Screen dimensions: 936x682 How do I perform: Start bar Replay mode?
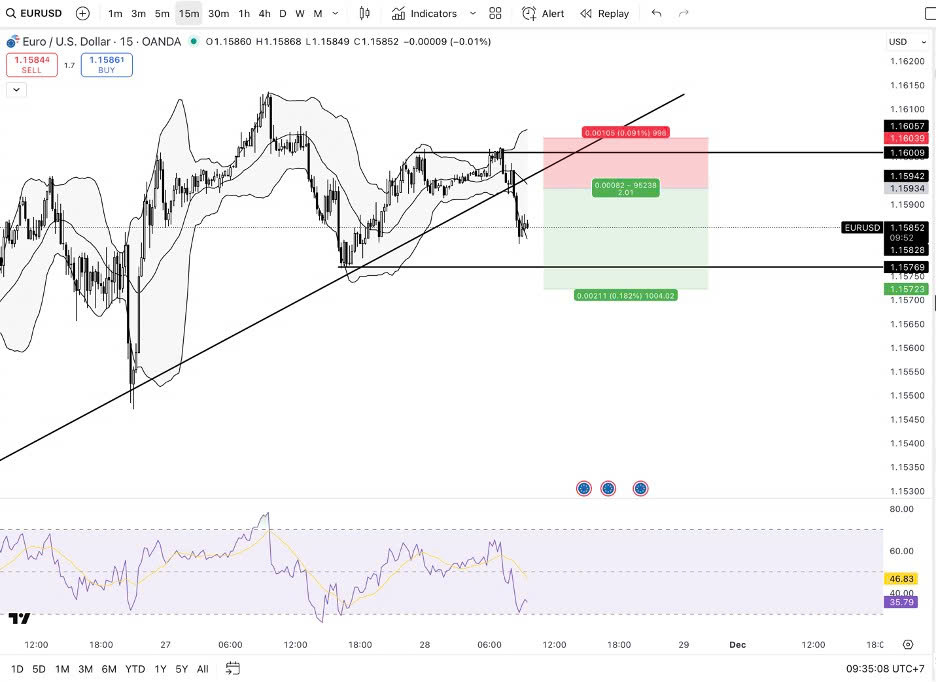[x=604, y=14]
